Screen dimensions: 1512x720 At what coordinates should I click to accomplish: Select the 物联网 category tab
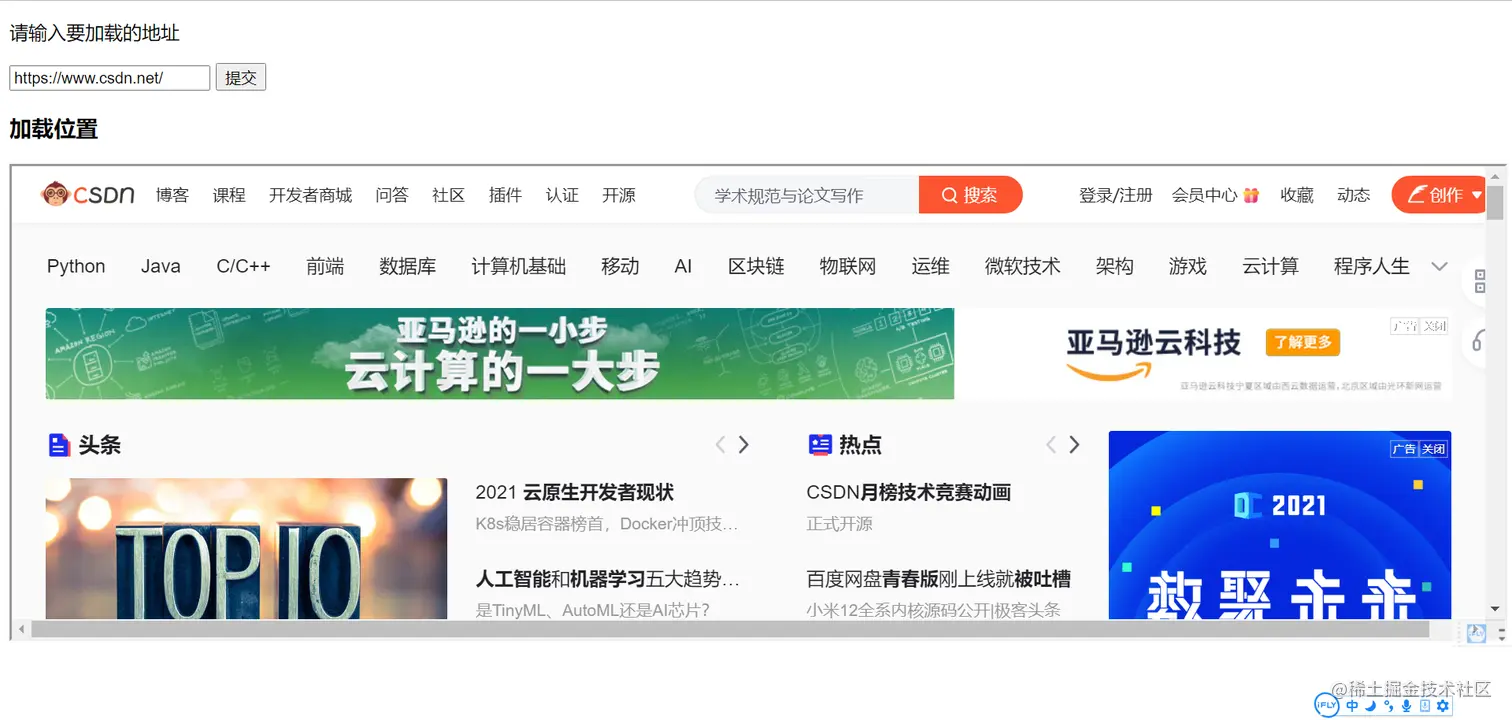click(x=848, y=266)
